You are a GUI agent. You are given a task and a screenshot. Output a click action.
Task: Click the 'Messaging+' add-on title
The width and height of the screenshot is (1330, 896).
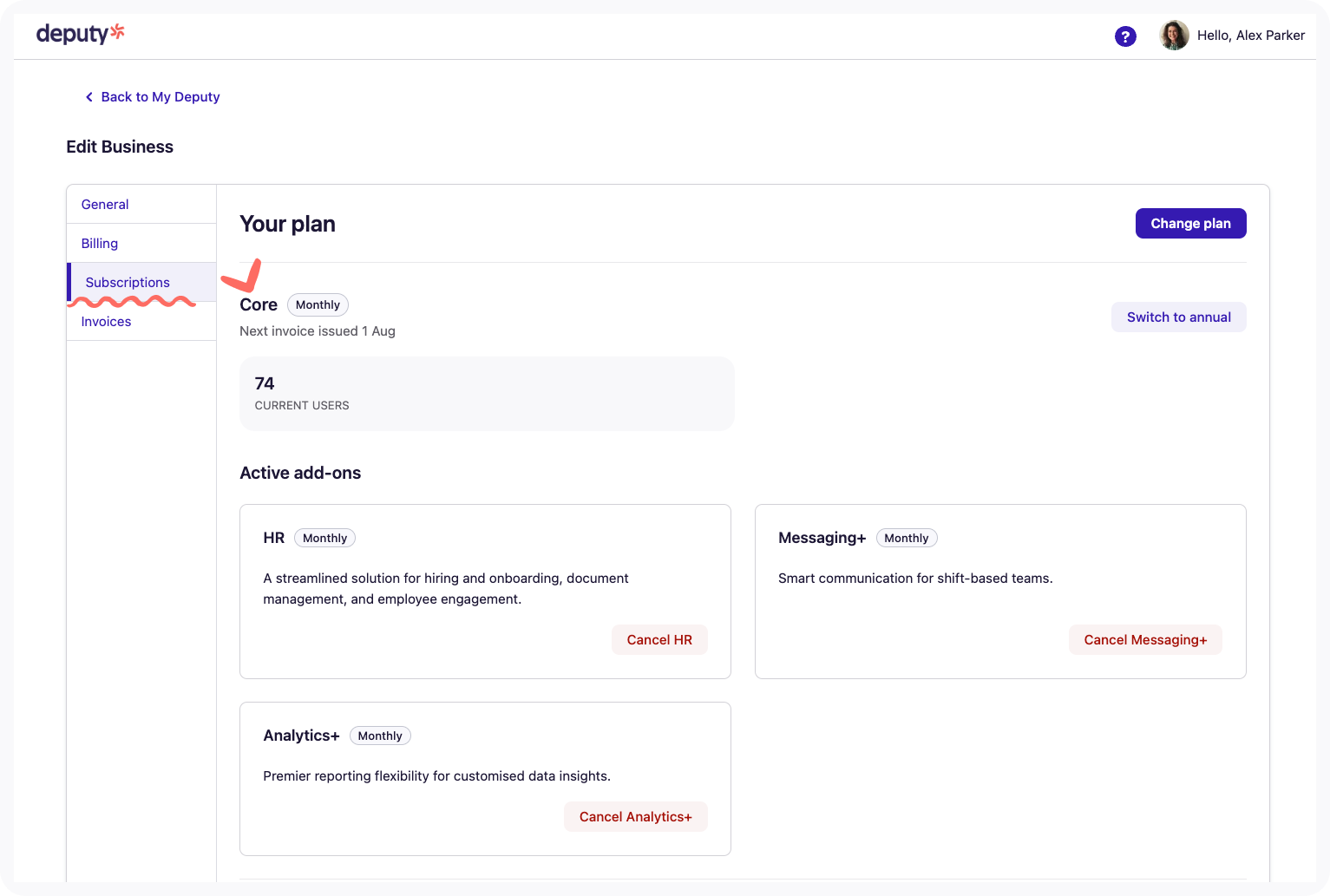[x=822, y=538]
